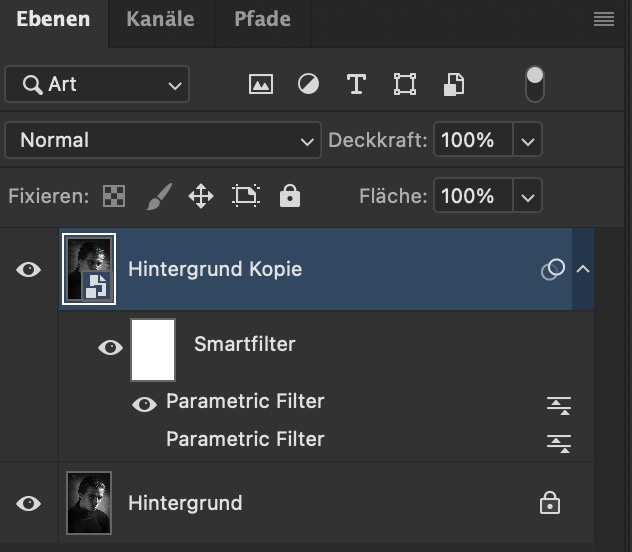Lock layer position move icon
Screen dimensions: 632x552
point(201,197)
